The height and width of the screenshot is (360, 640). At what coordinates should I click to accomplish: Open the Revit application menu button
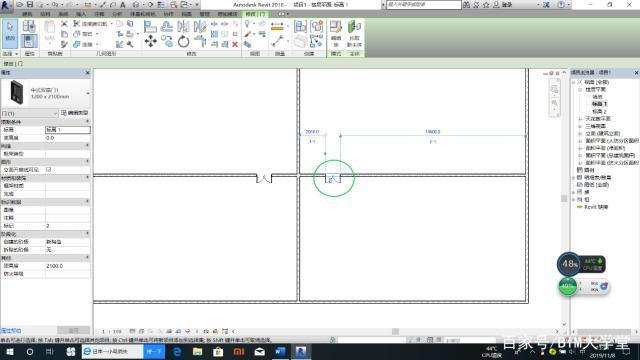[x=6, y=5]
